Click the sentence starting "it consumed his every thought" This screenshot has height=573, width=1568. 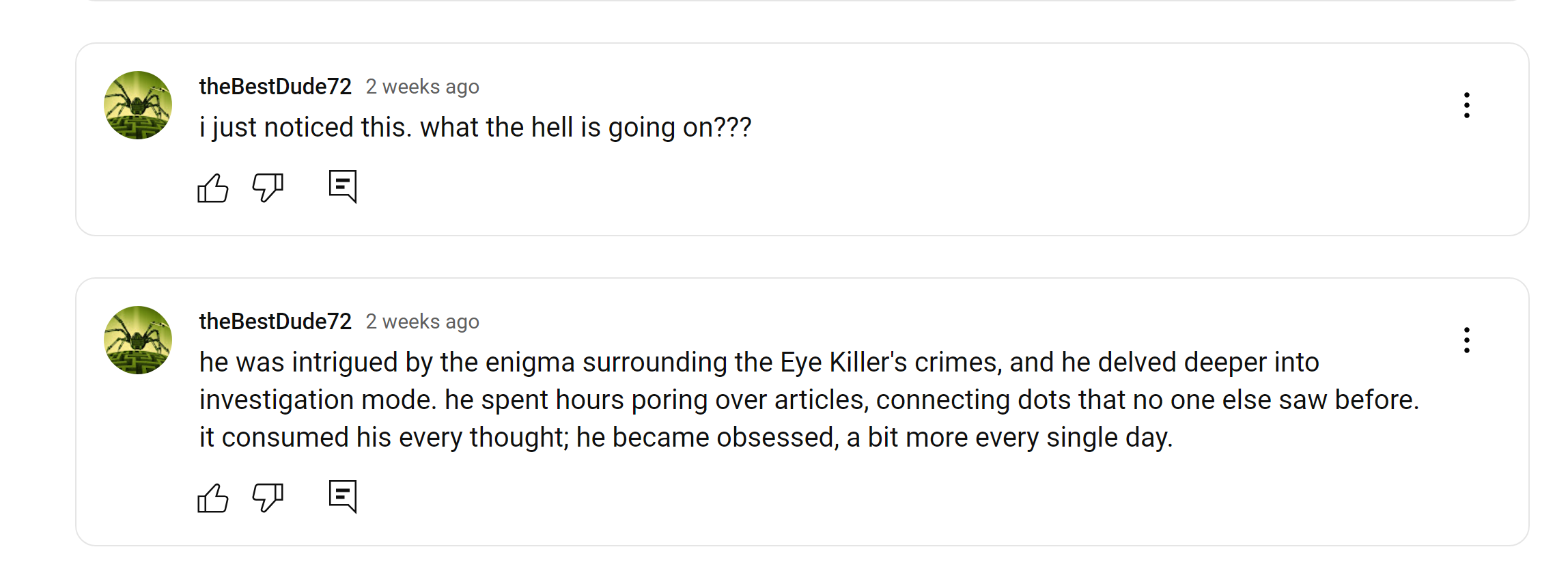686,438
